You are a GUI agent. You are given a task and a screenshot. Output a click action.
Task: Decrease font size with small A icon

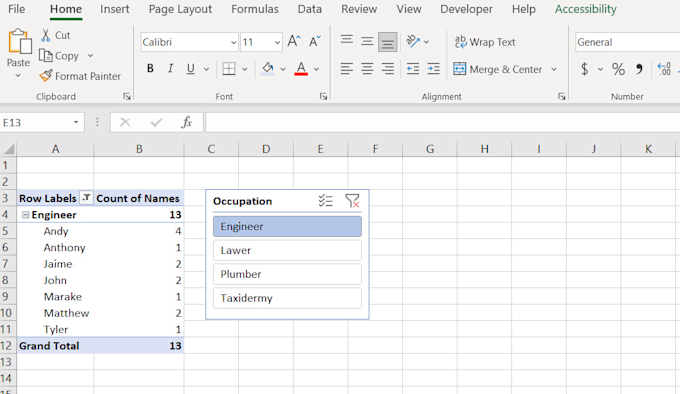314,42
